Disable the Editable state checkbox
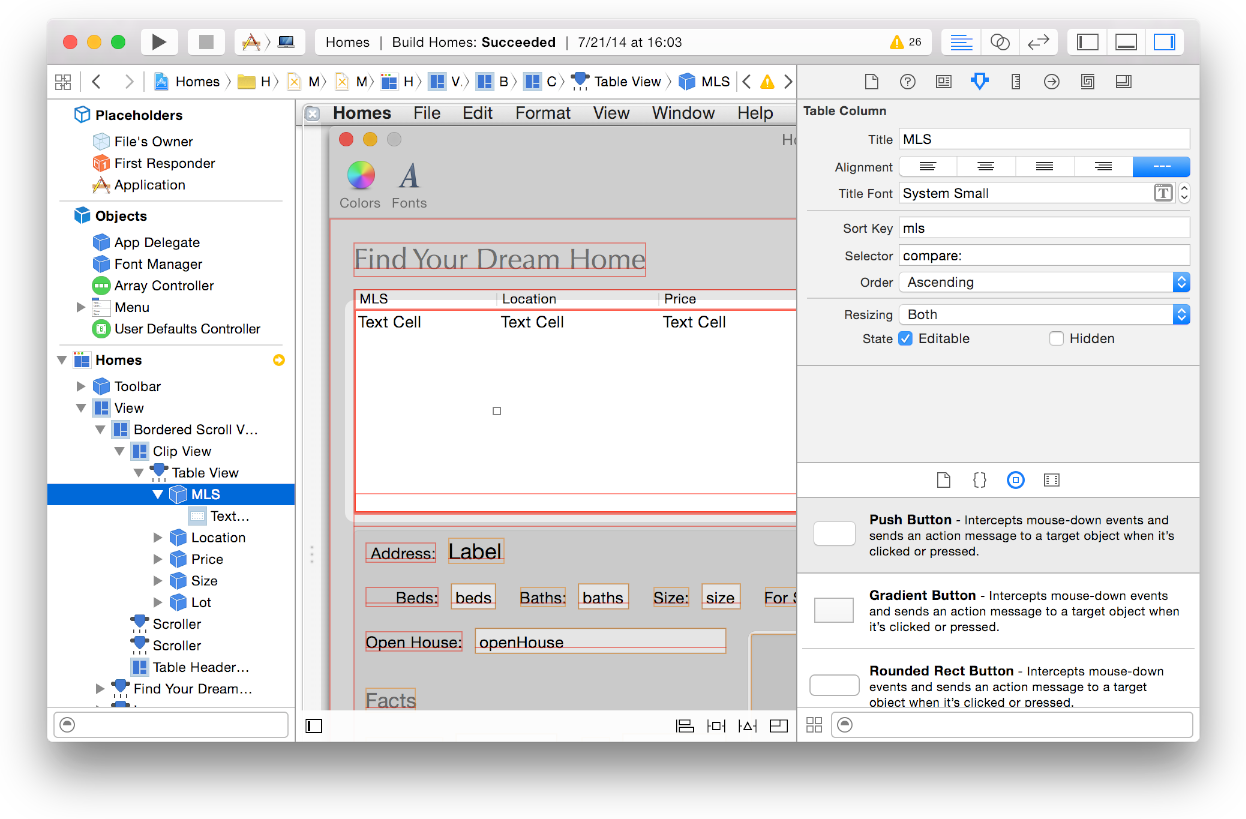The width and height of the screenshot is (1246, 819). click(905, 338)
